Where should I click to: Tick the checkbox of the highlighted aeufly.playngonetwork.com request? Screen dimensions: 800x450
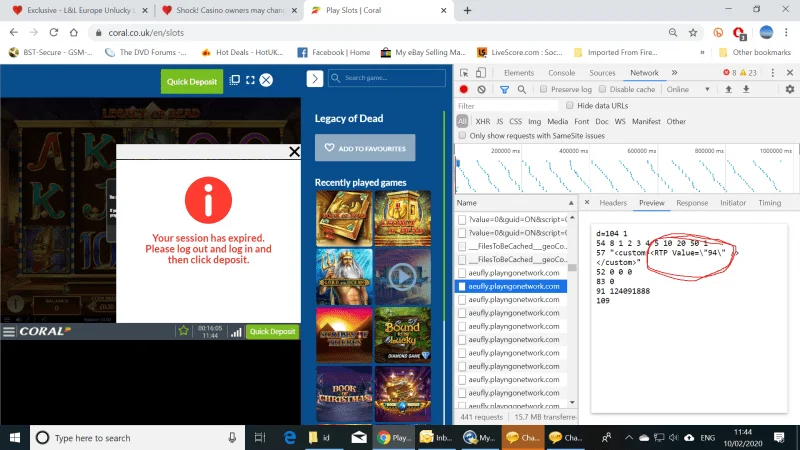(462, 286)
